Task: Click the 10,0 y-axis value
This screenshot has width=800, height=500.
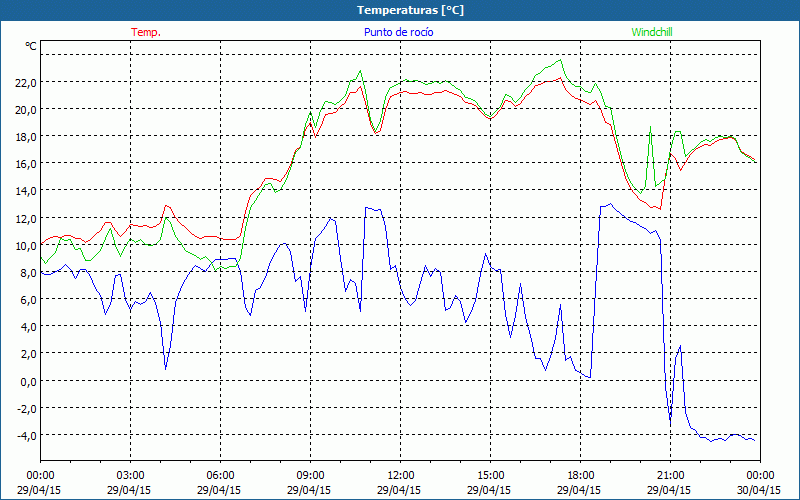Action: (26, 245)
